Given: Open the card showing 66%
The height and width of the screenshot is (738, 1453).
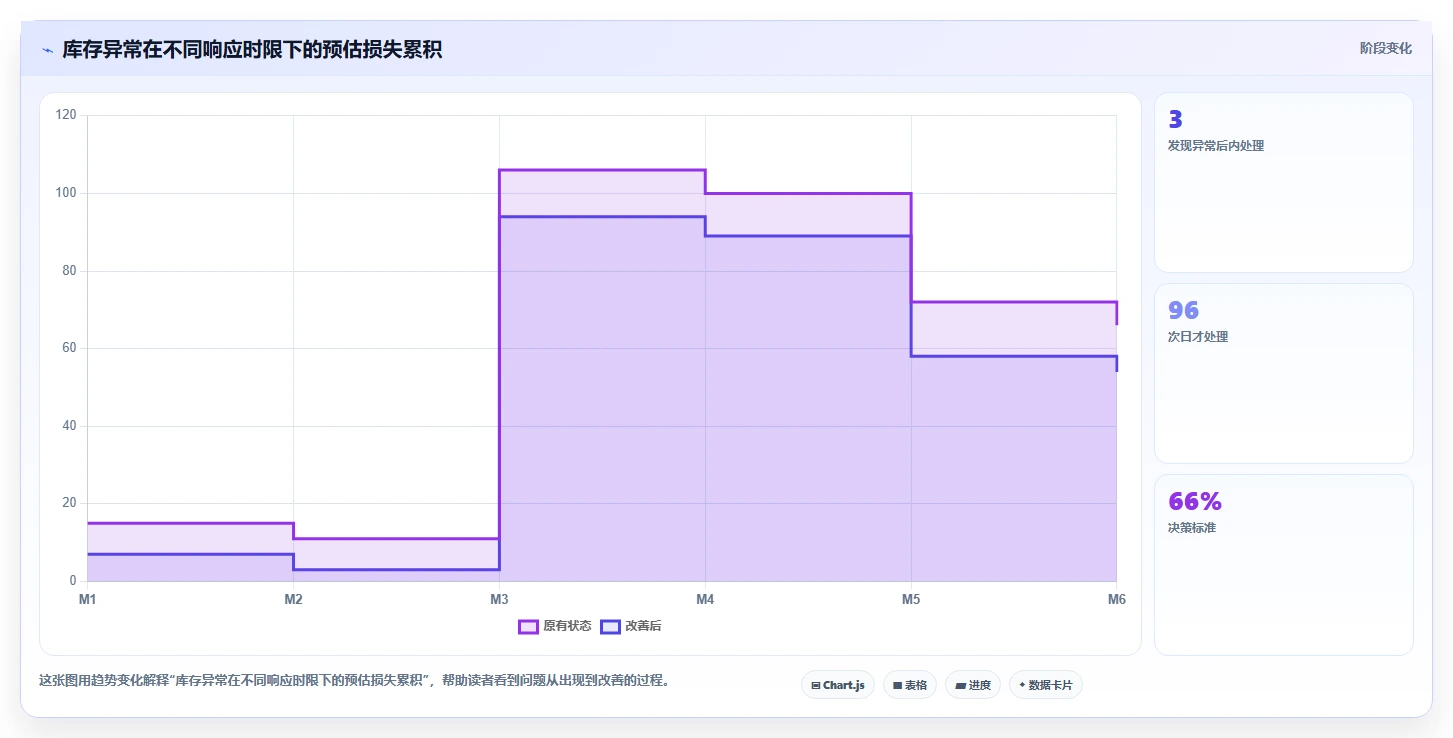Looking at the screenshot, I should tap(1283, 565).
